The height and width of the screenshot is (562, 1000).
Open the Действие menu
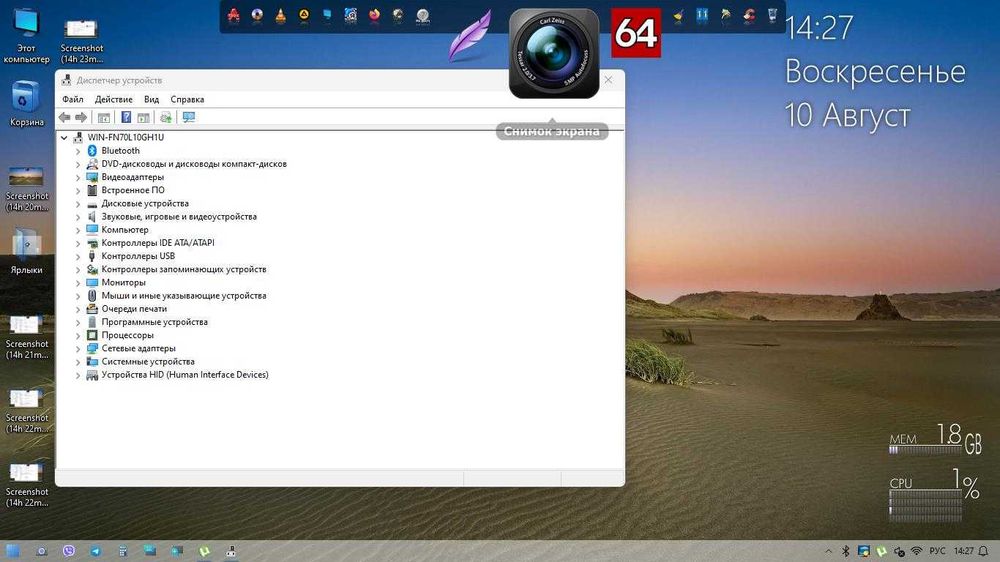pos(114,100)
